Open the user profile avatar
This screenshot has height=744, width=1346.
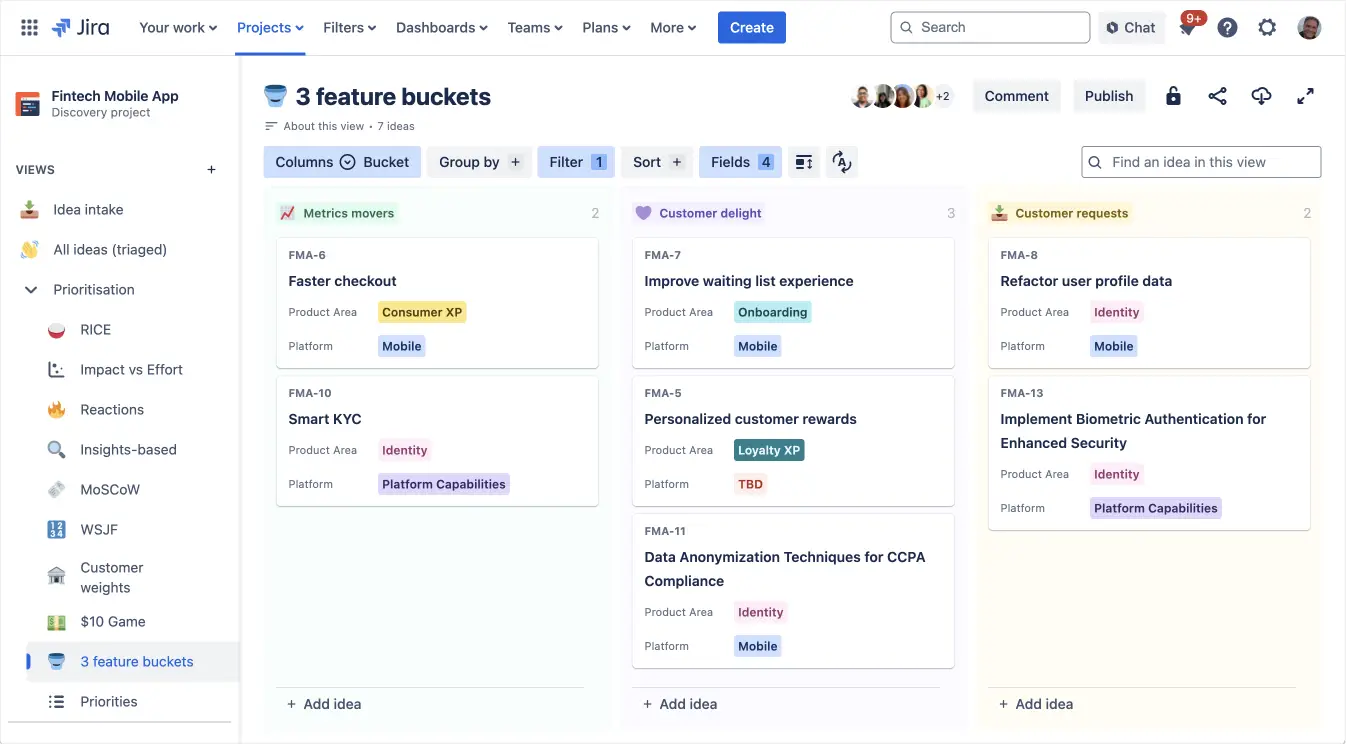point(1309,28)
